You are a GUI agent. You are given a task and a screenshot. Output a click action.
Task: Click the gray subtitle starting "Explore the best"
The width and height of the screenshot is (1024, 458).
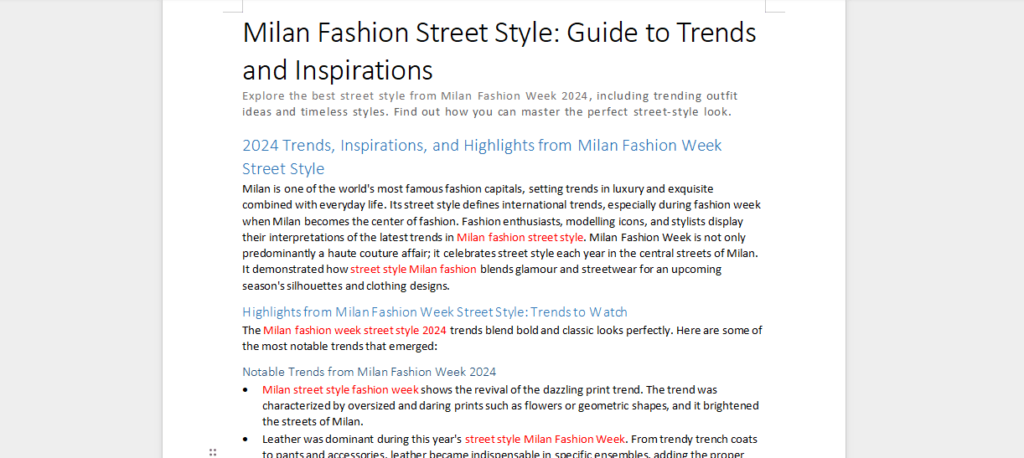(490, 95)
